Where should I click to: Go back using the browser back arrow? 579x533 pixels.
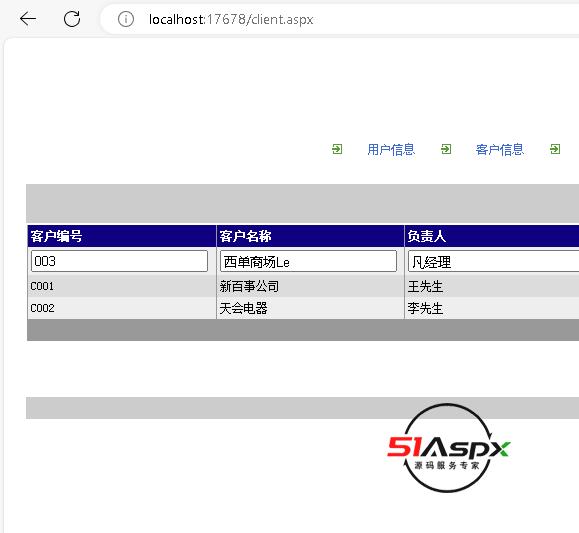(28, 19)
